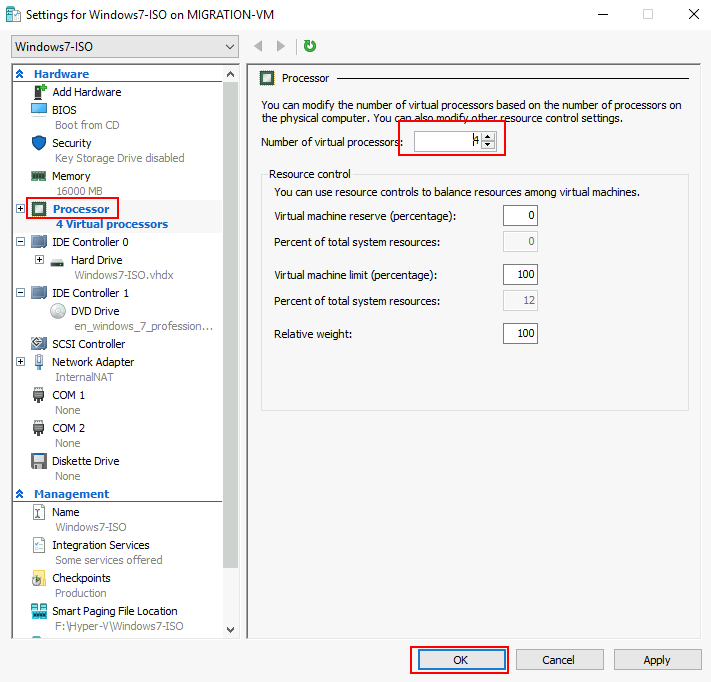
Task: Click the DVD Drive disc icon
Action: click(x=57, y=311)
